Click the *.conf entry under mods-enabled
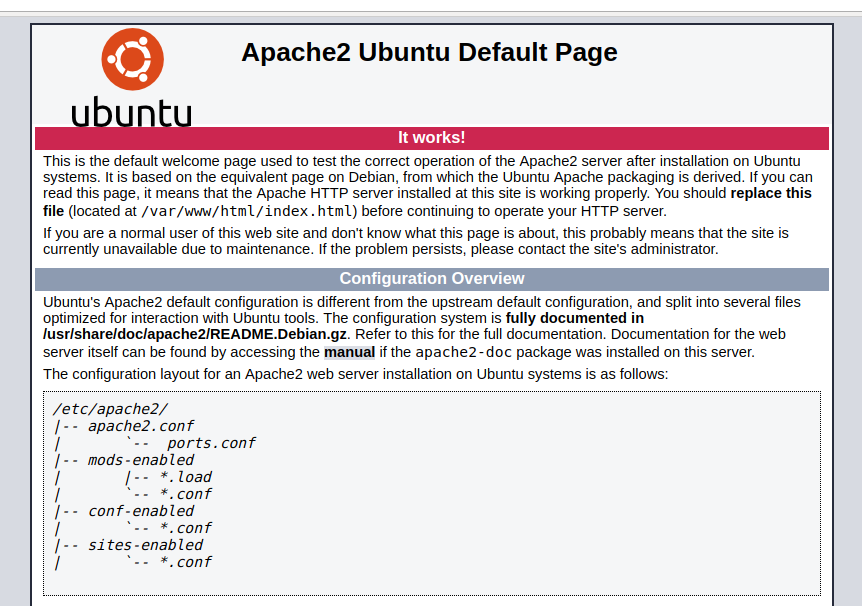 [185, 494]
